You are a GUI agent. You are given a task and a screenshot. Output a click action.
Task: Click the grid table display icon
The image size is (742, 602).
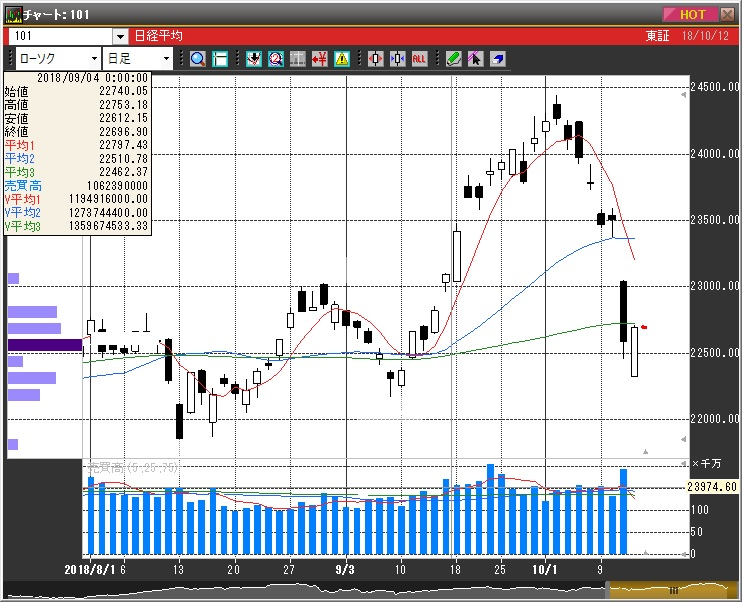tap(297, 59)
